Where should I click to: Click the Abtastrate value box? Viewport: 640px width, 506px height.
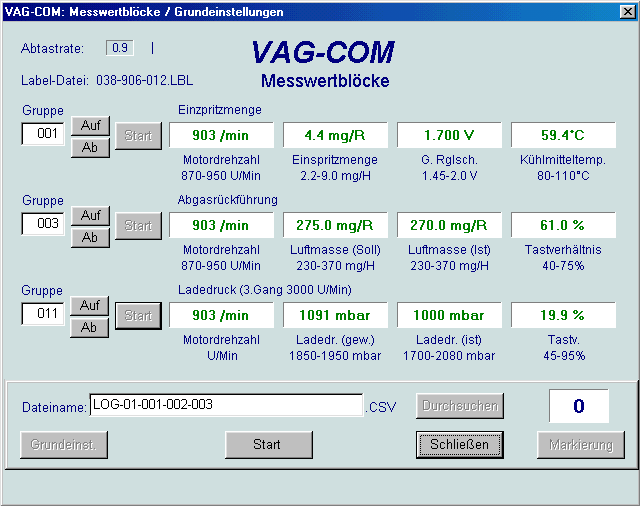pyautogui.click(x=121, y=48)
